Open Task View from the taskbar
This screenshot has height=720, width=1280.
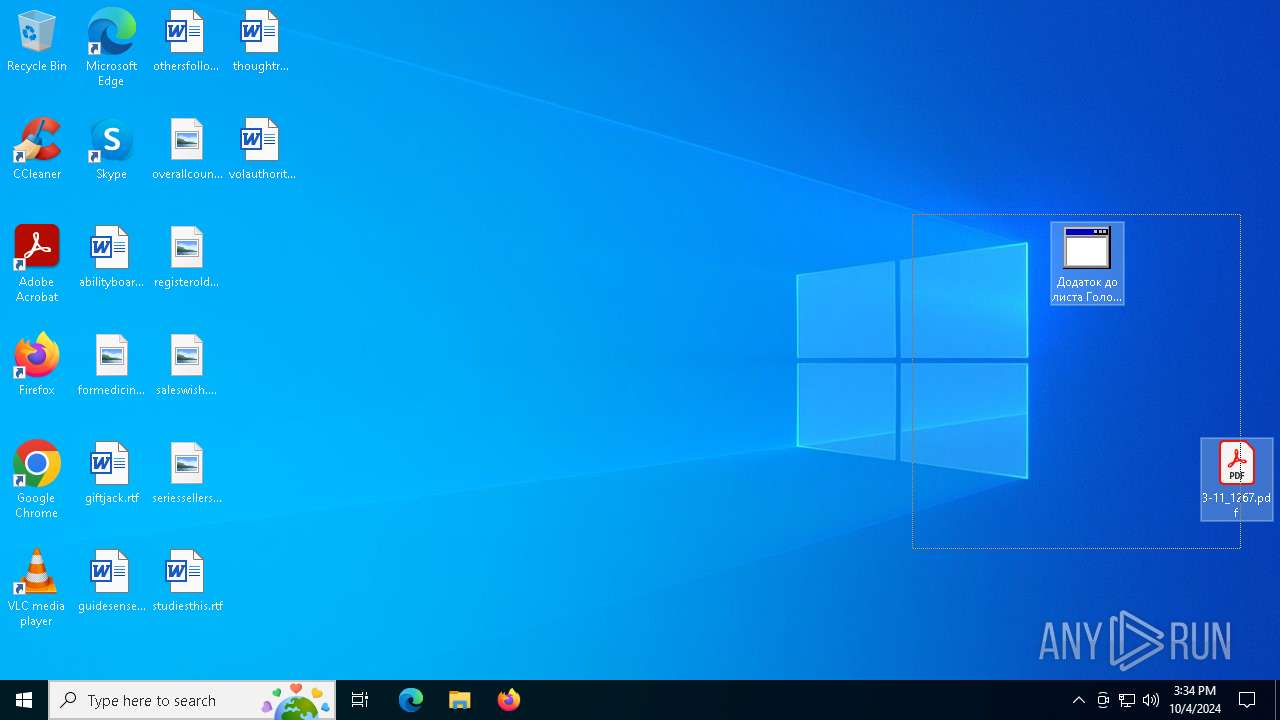(x=360, y=700)
